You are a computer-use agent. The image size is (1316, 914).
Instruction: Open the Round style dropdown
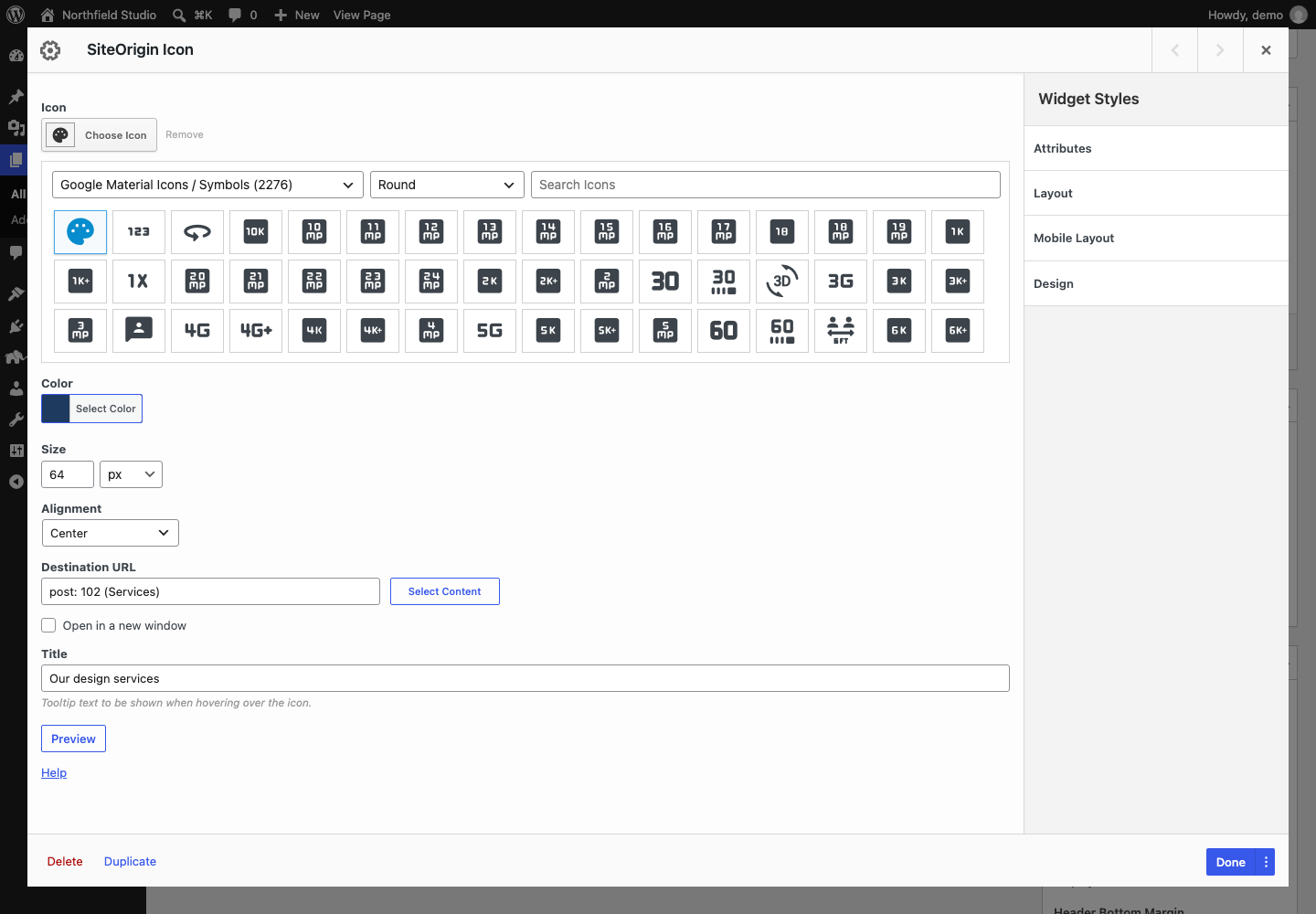pyautogui.click(x=447, y=185)
